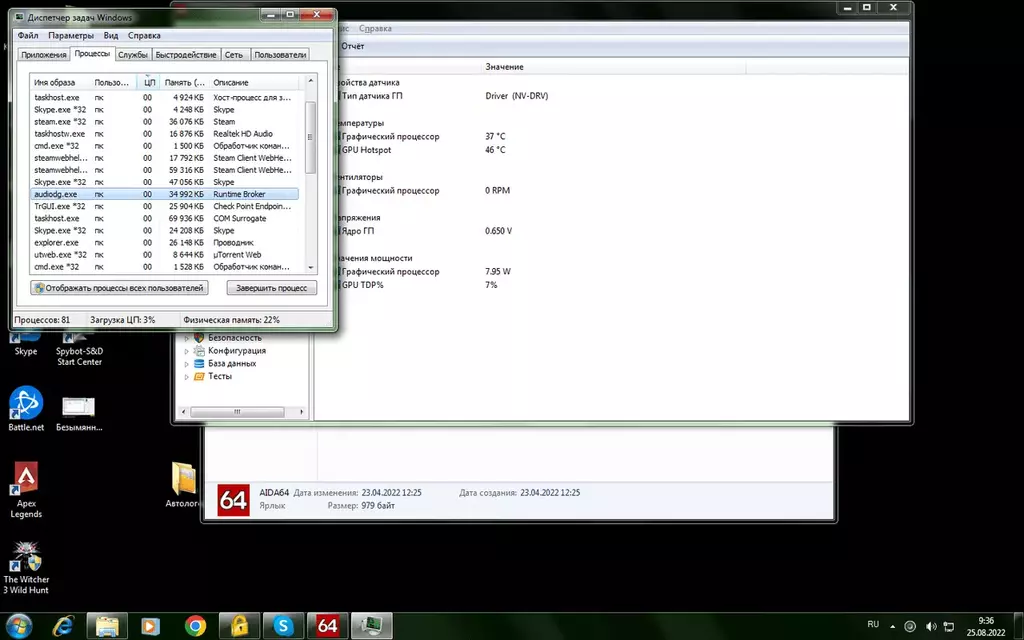Switch to Task Manager taskbar button

[x=372, y=626]
